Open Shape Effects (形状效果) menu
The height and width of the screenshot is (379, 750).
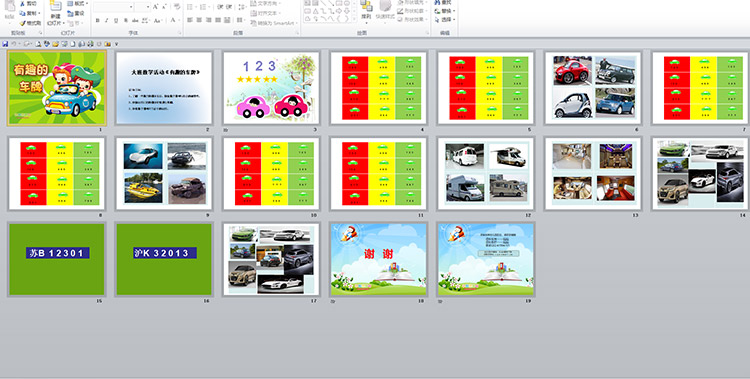[x=413, y=20]
